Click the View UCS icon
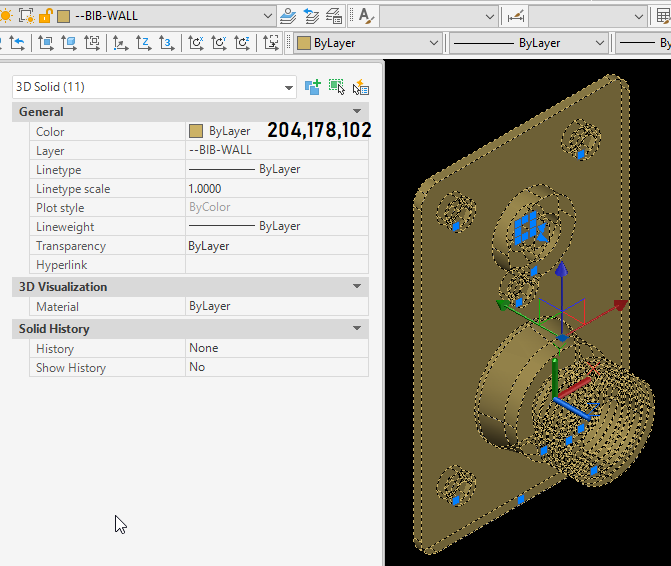671x566 pixels. point(92,43)
